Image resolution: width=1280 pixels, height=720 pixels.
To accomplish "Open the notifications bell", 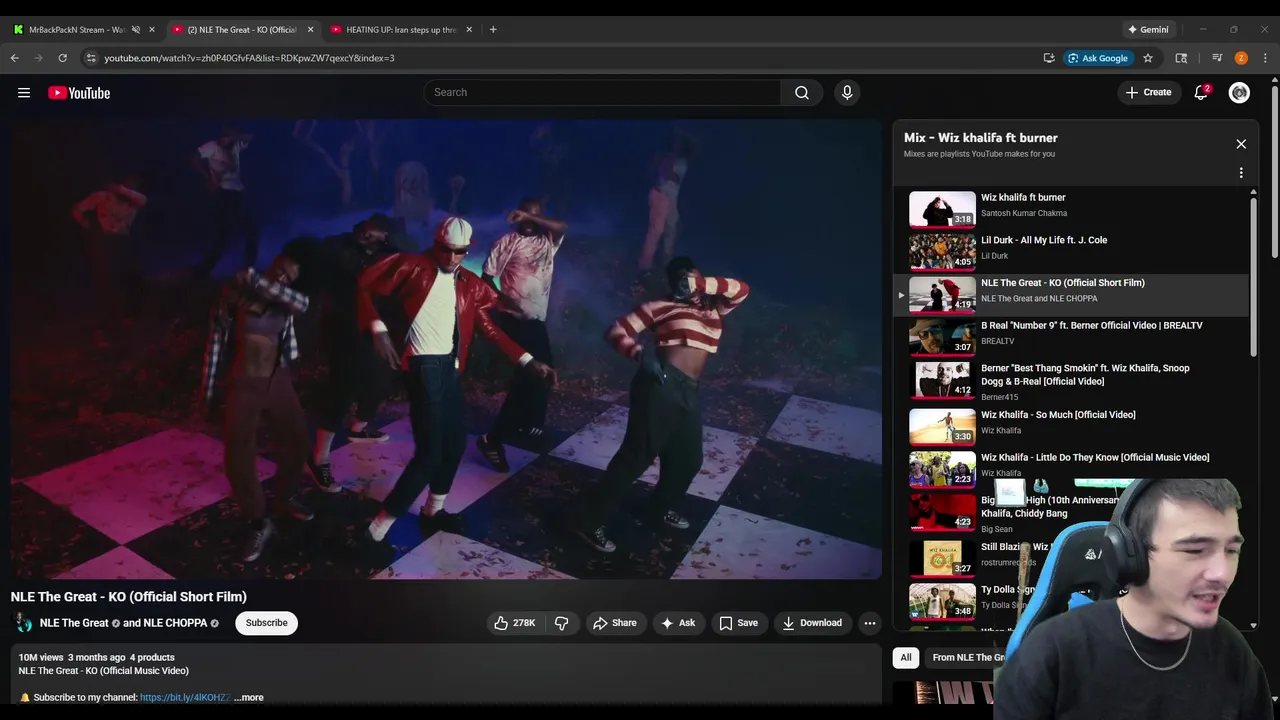I will point(1201,93).
